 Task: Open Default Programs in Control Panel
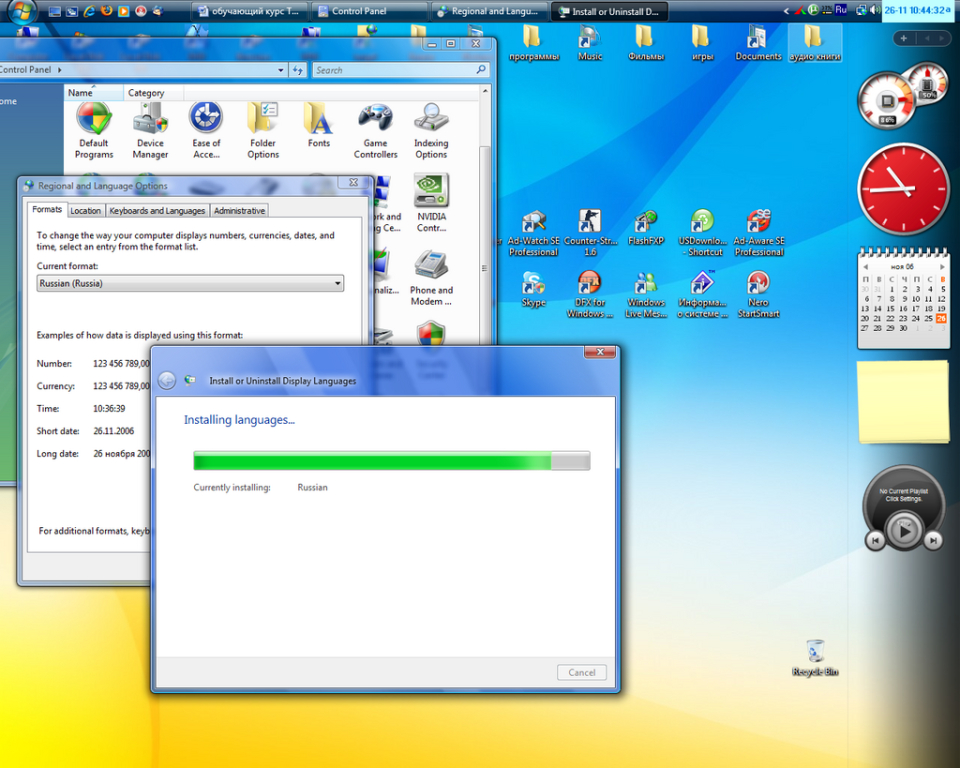click(x=94, y=131)
